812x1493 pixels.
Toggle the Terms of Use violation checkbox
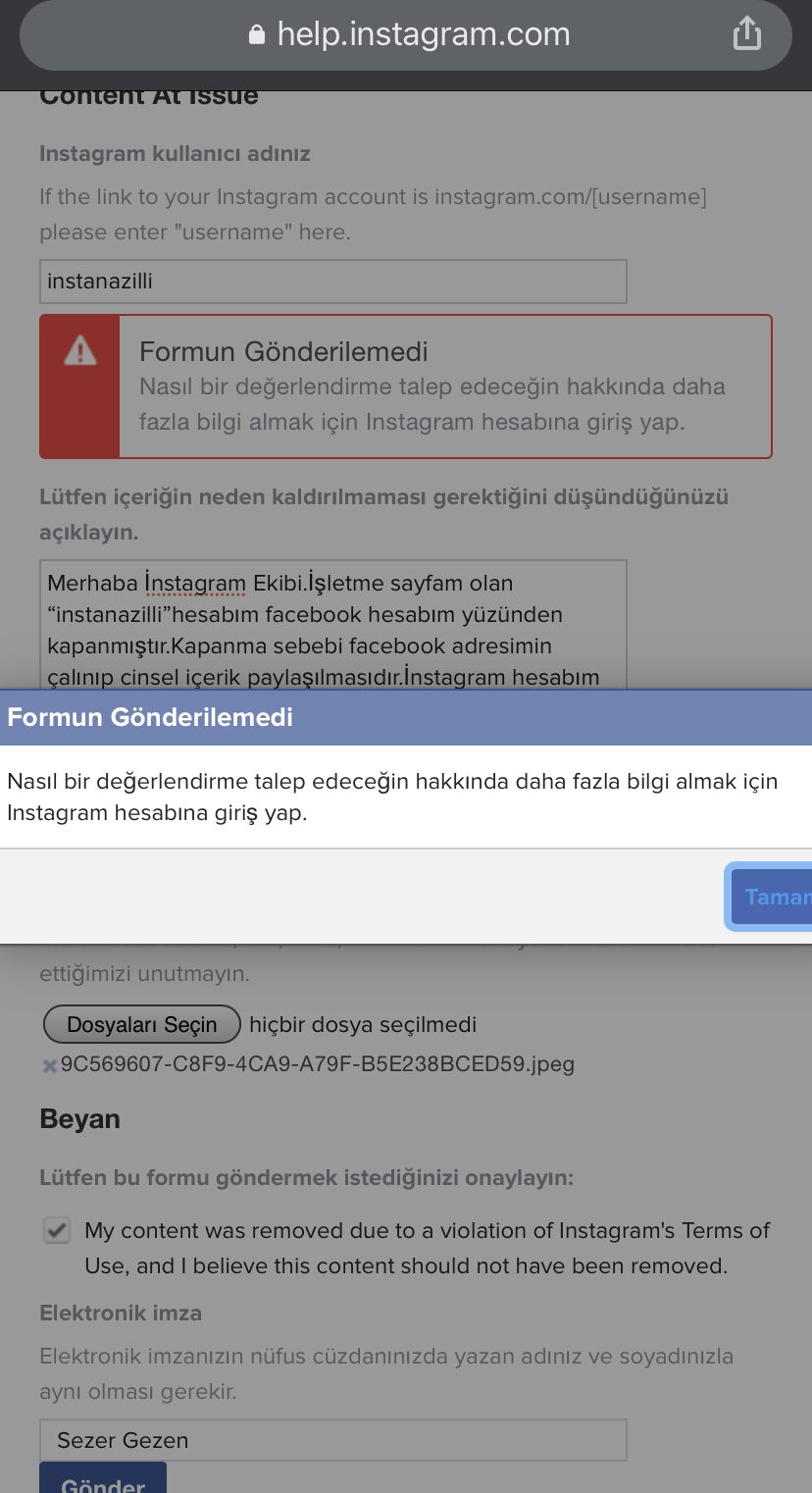(57, 1230)
